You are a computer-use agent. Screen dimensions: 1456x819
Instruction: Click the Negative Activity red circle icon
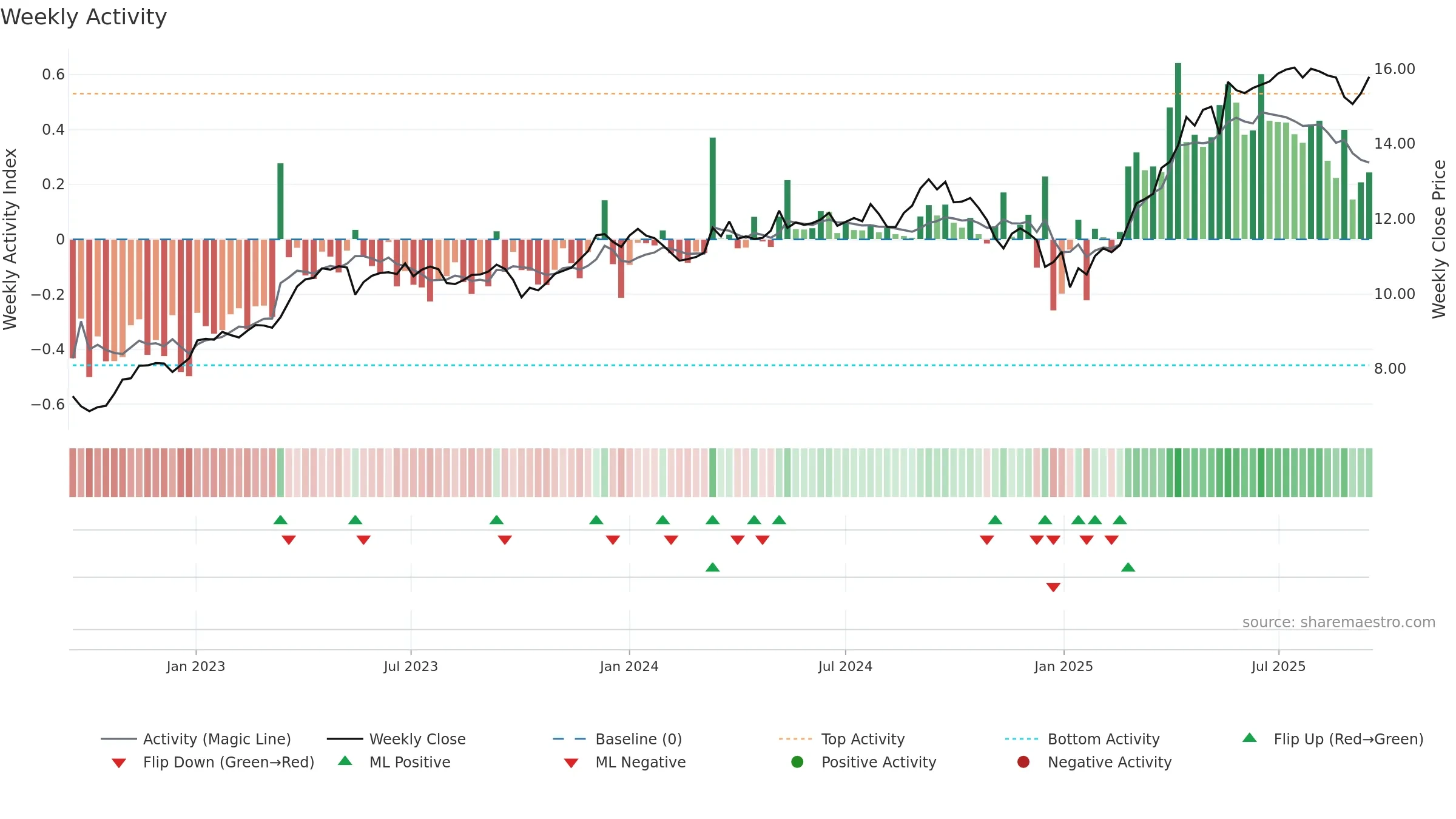pyautogui.click(x=1023, y=761)
